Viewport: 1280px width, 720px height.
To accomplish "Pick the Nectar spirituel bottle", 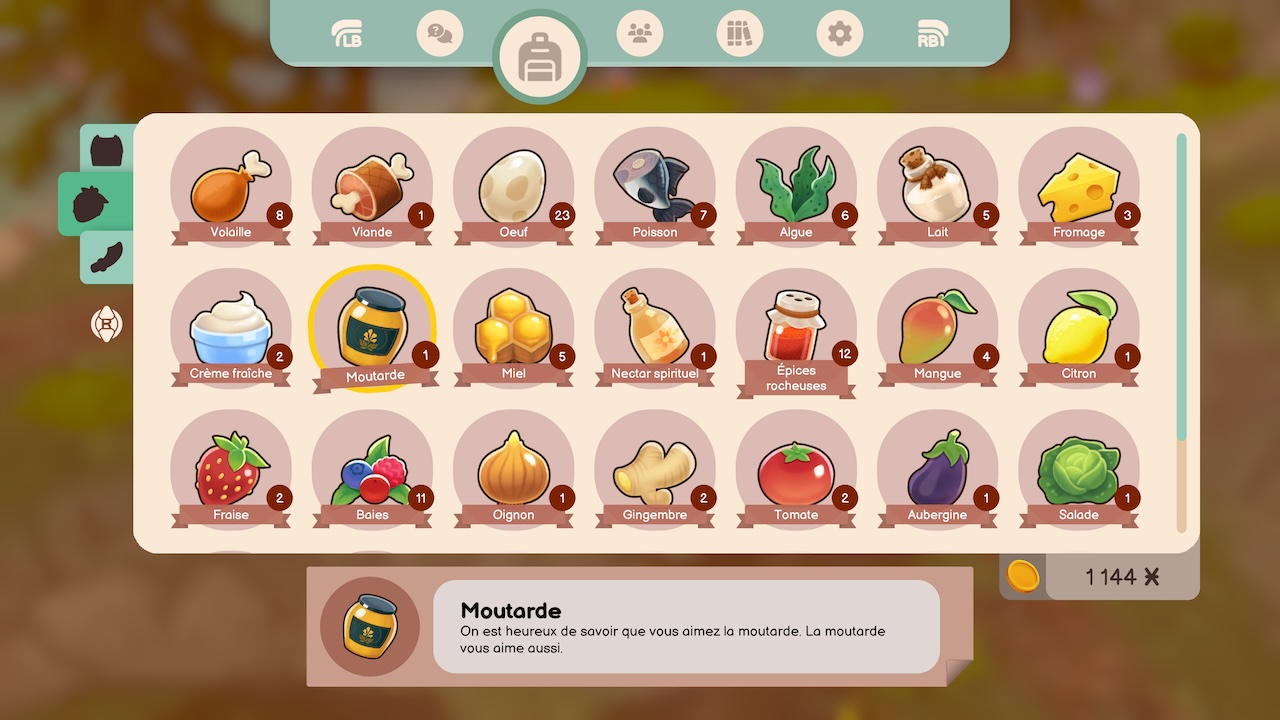I will pos(655,328).
